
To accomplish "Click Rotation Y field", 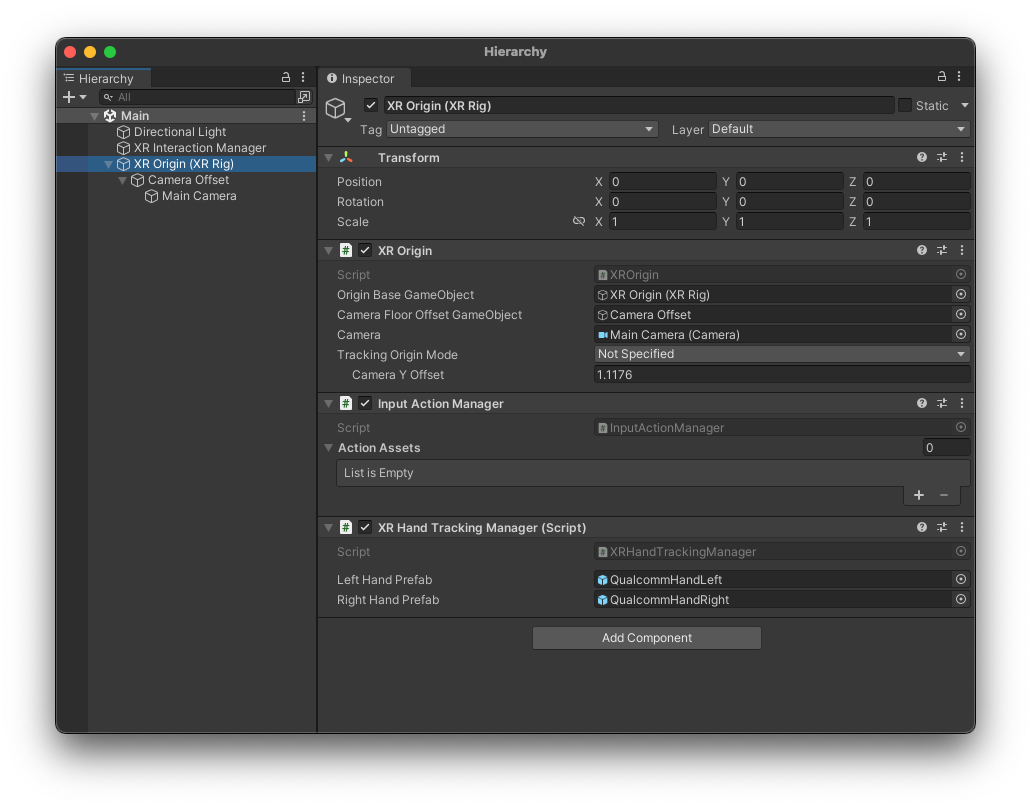I will 789,202.
